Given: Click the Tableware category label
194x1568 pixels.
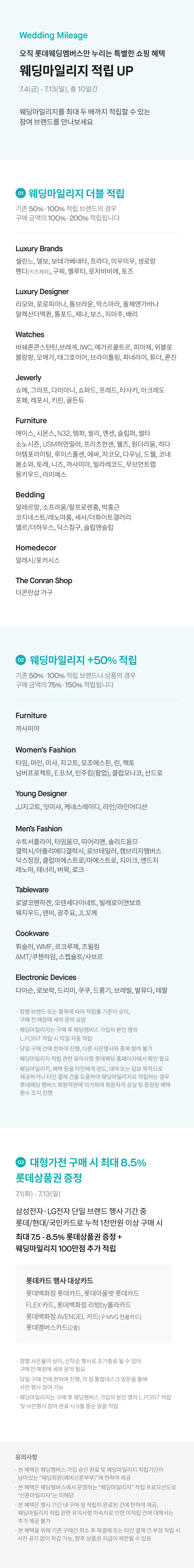Looking at the screenshot, I should click(32, 889).
